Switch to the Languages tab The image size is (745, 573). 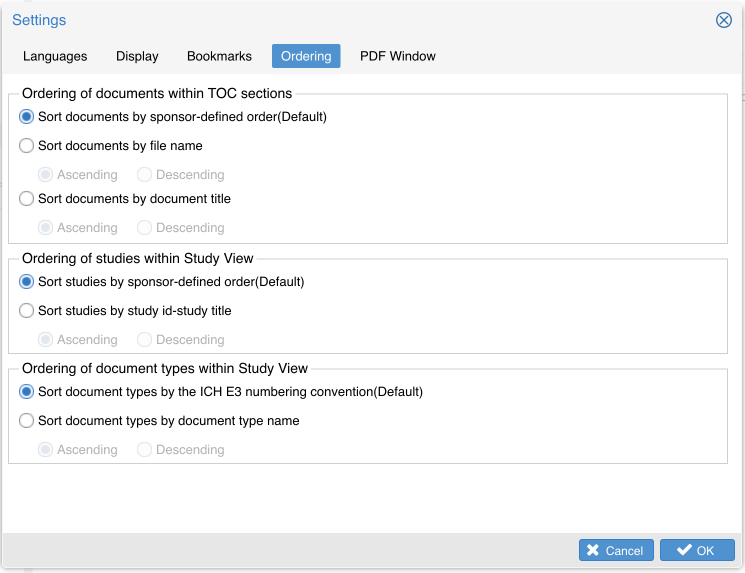point(55,56)
